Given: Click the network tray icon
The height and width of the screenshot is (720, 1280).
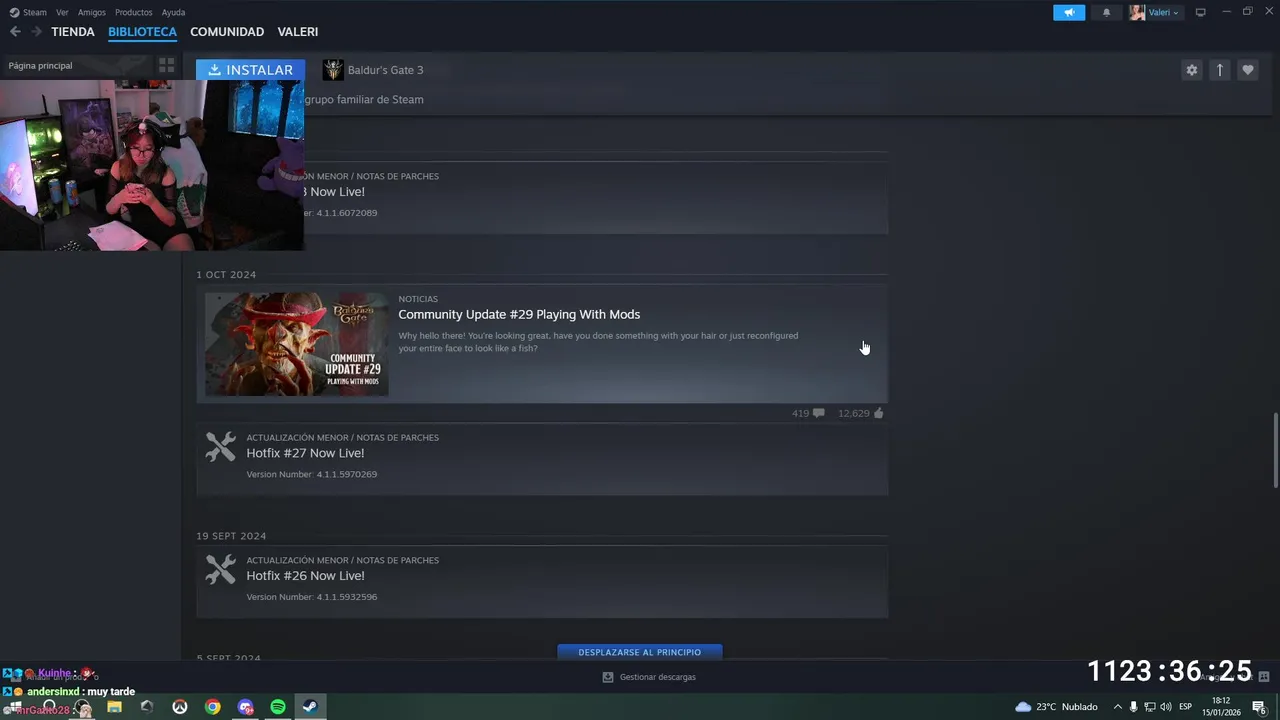Looking at the screenshot, I should [x=1150, y=707].
